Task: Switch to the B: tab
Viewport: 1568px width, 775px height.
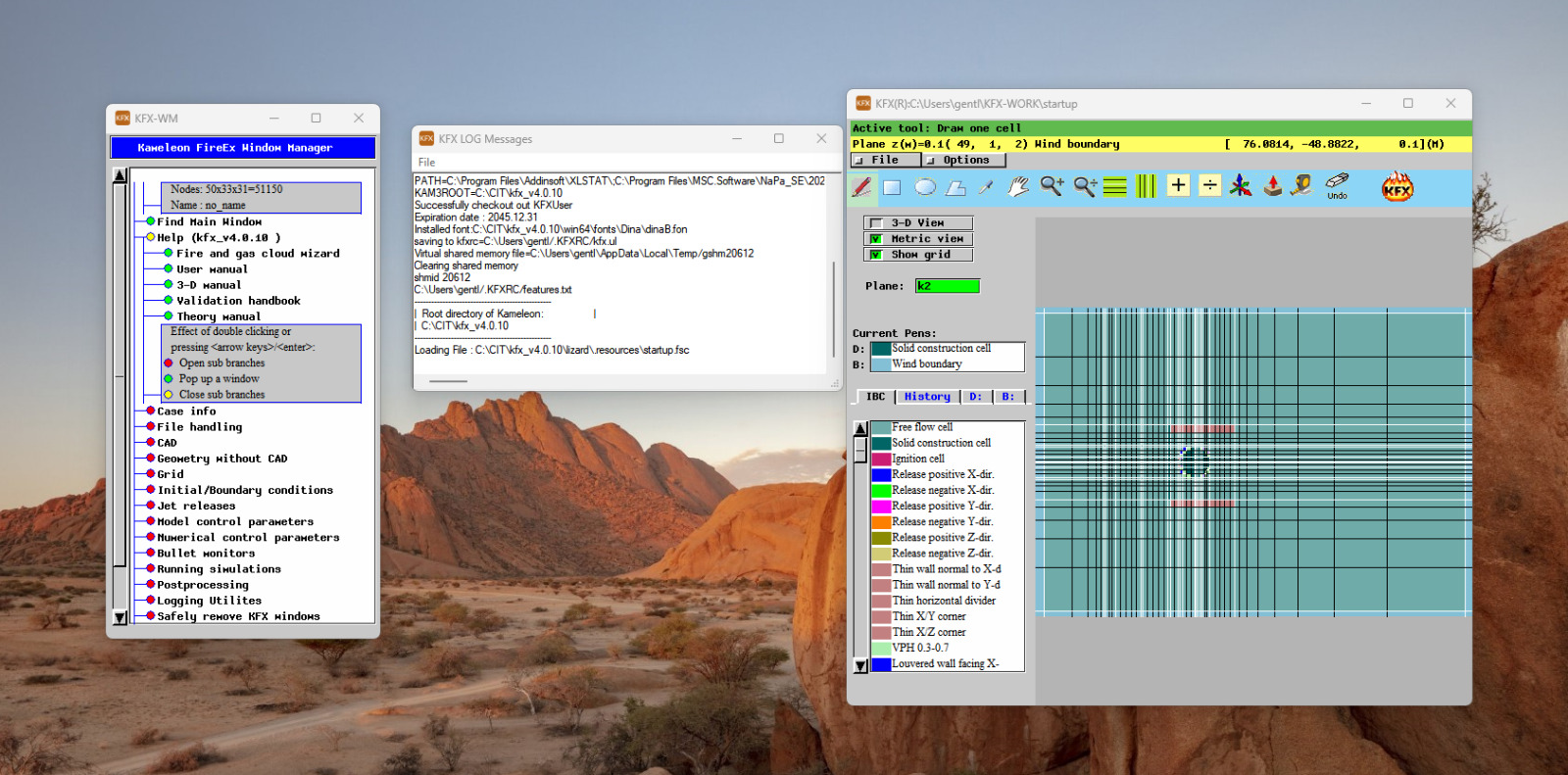Action: (x=1008, y=397)
